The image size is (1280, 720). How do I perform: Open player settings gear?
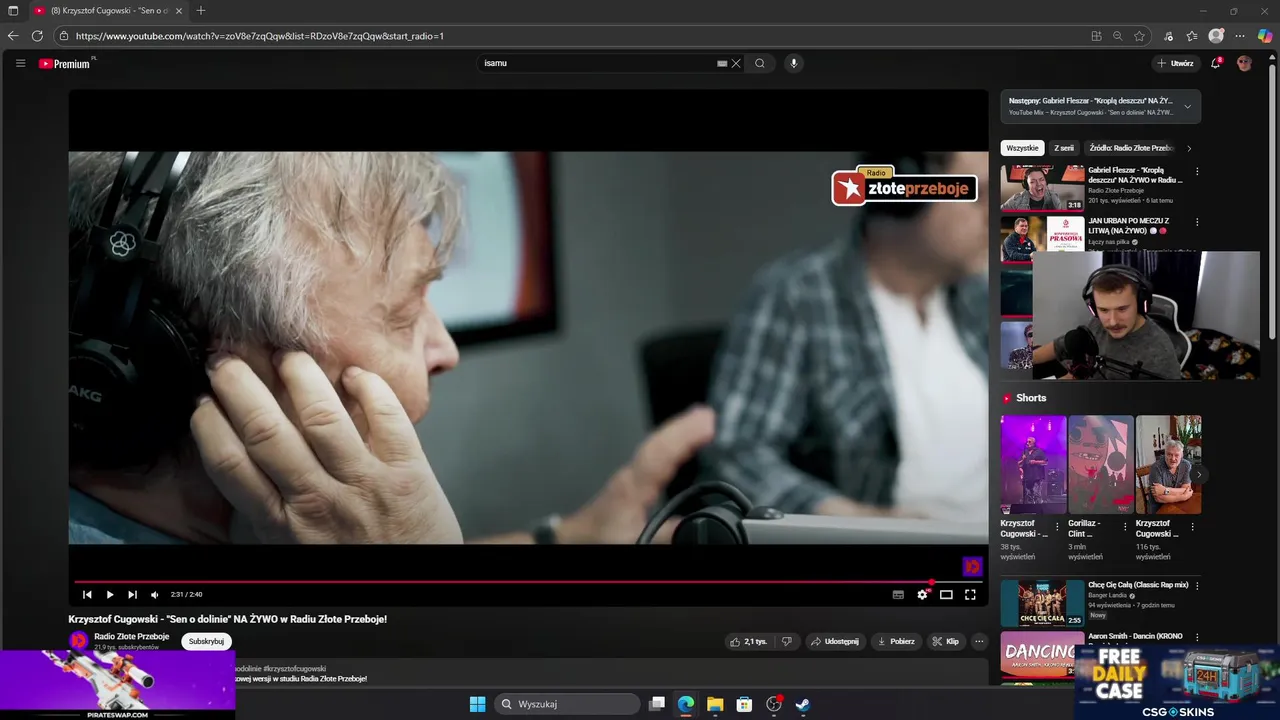[x=922, y=594]
